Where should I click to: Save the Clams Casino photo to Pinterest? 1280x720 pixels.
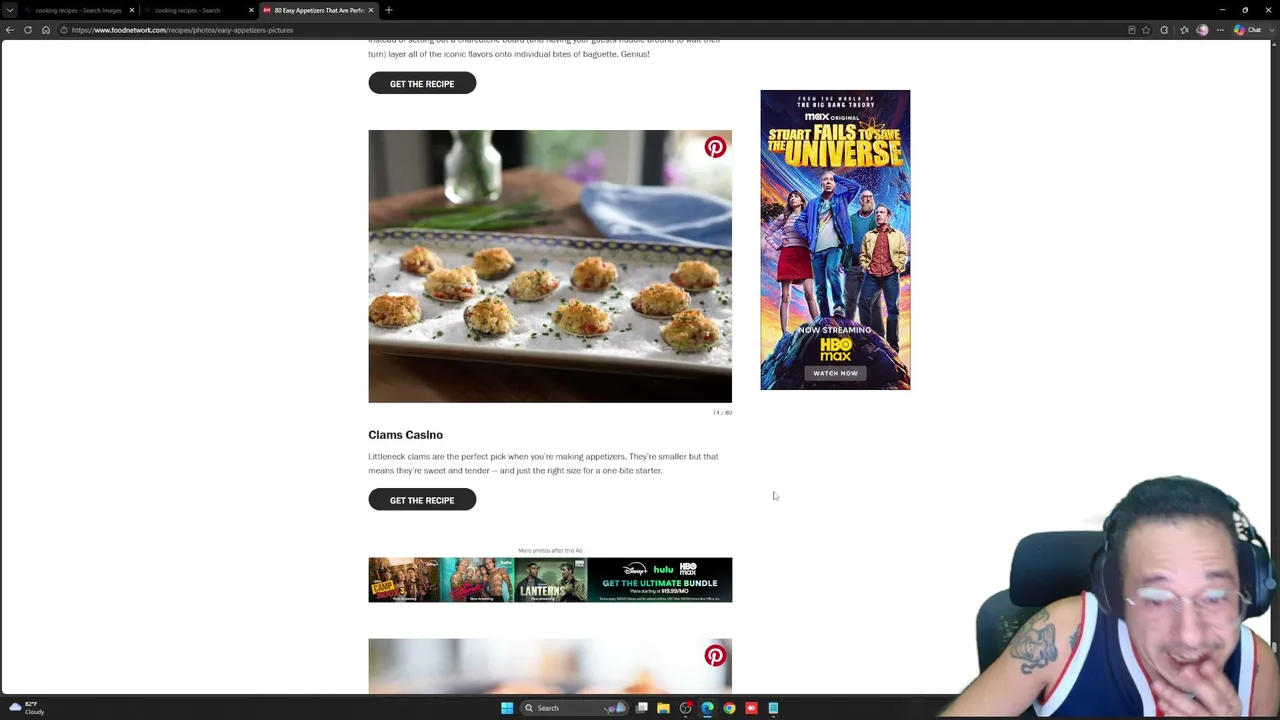pos(715,148)
